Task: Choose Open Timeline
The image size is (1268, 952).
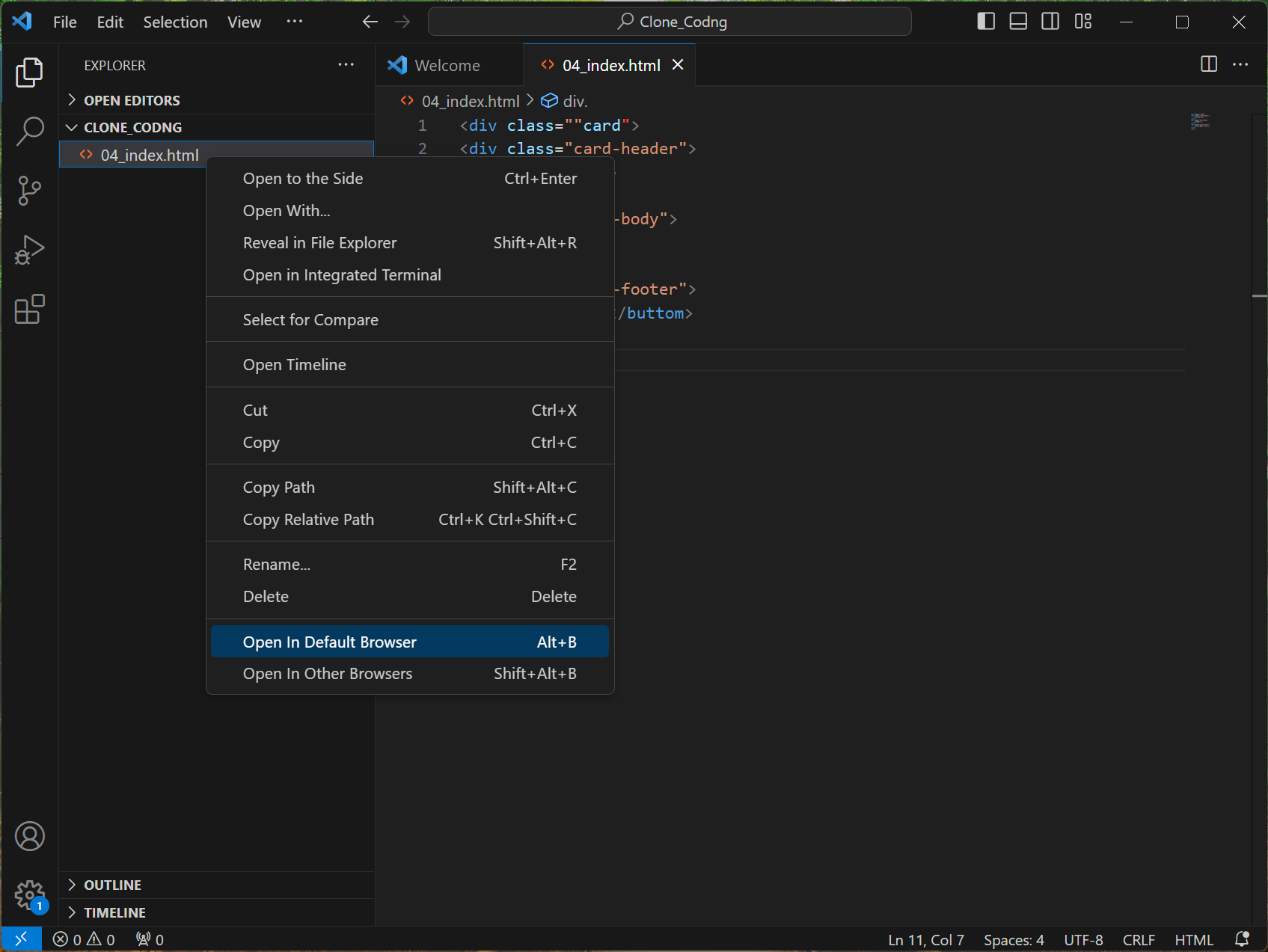Action: coord(410,364)
